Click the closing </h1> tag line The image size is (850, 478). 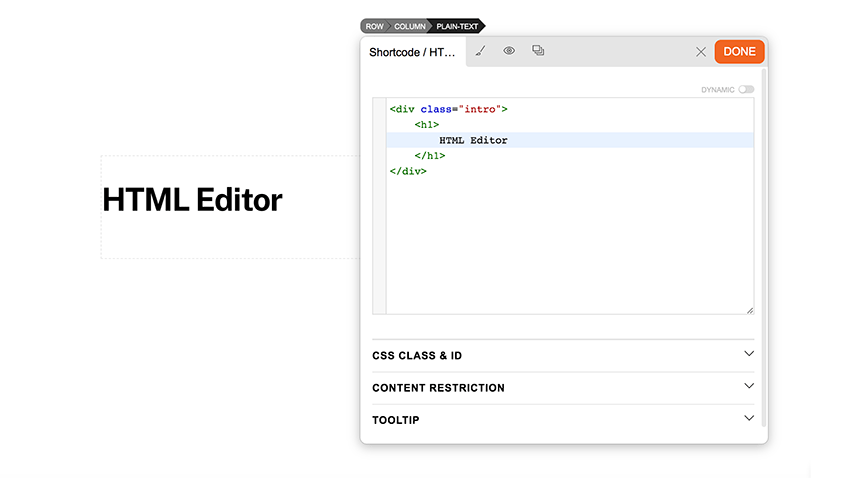(x=430, y=156)
